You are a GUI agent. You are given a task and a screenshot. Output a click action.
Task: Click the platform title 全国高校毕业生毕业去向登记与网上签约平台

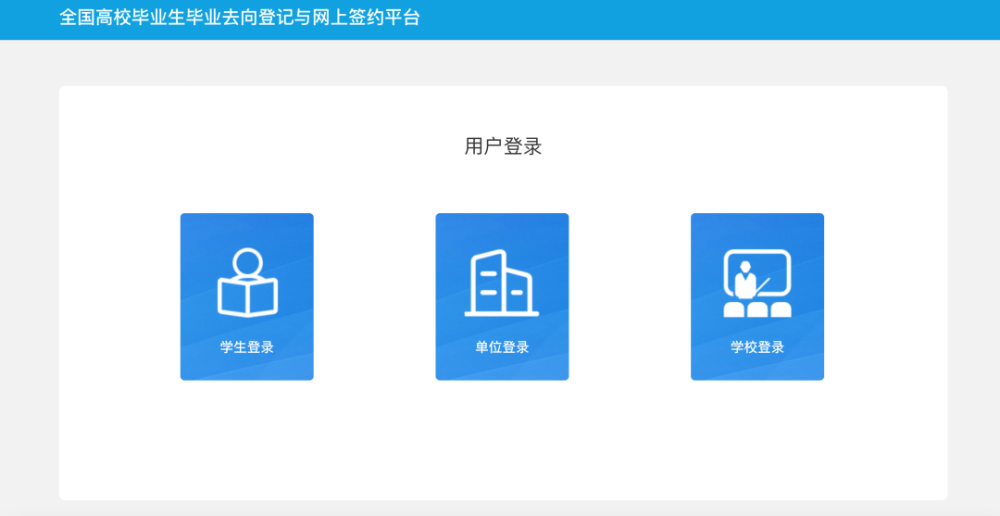(240, 17)
